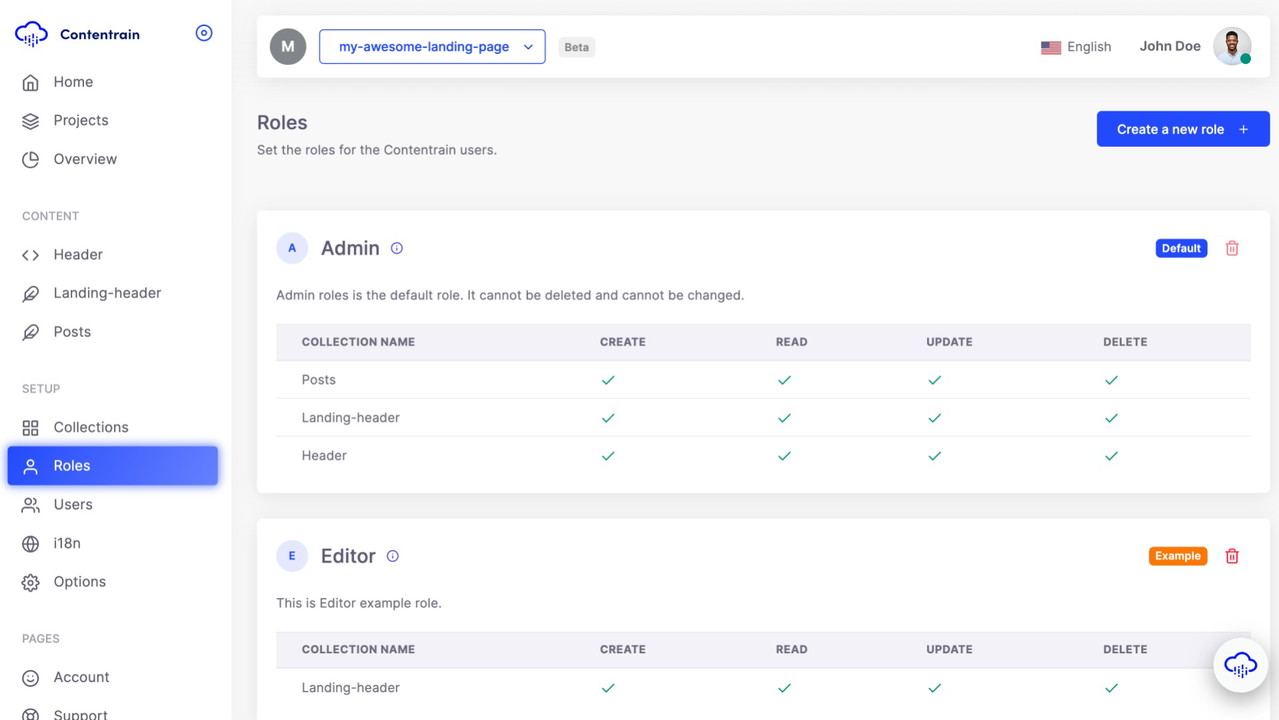Image resolution: width=1279 pixels, height=720 pixels.
Task: Click the info icon beside Editor
Action: pyautogui.click(x=393, y=556)
